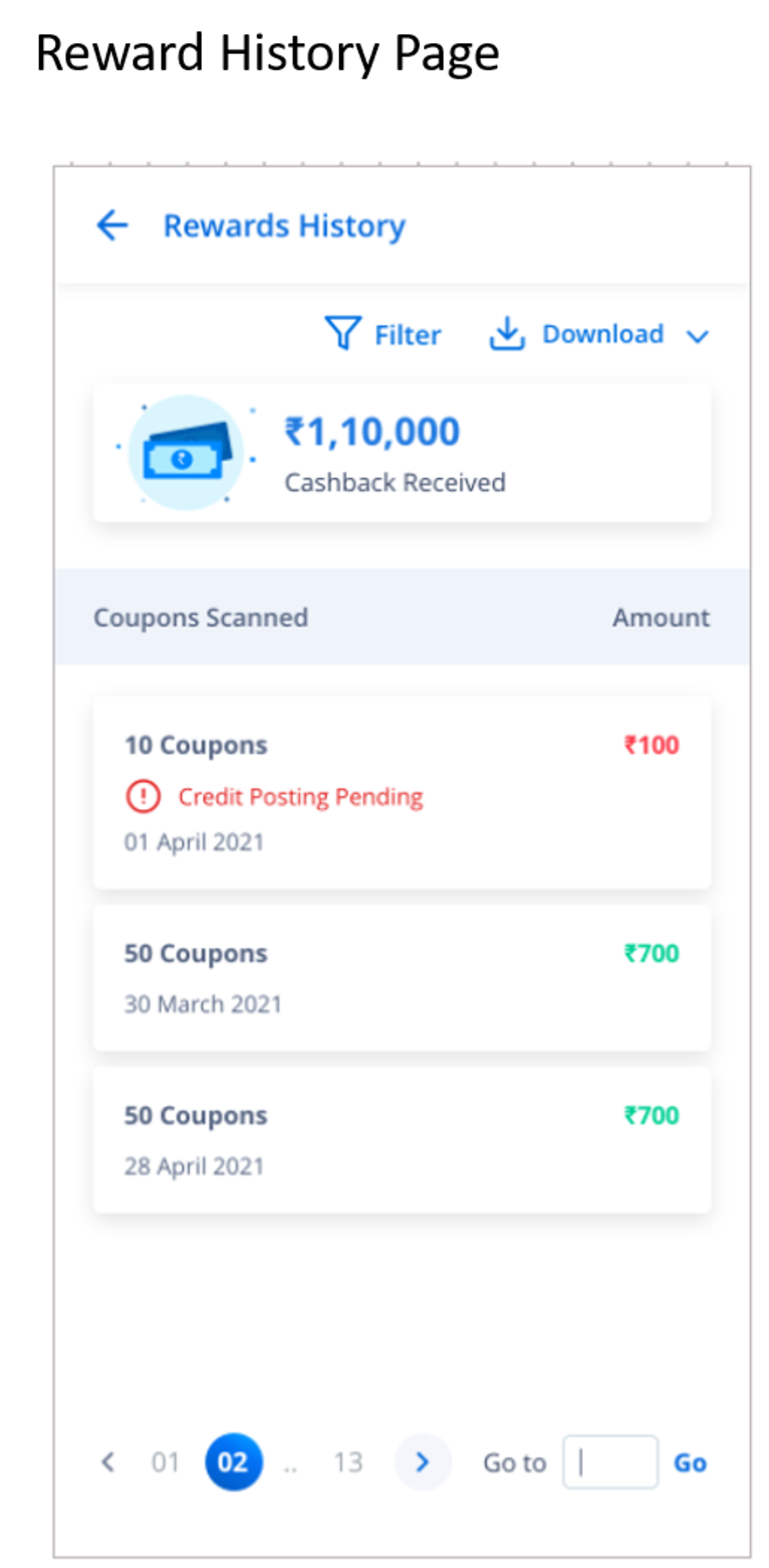
Task: Select page 13 in pagination
Action: [x=348, y=1461]
